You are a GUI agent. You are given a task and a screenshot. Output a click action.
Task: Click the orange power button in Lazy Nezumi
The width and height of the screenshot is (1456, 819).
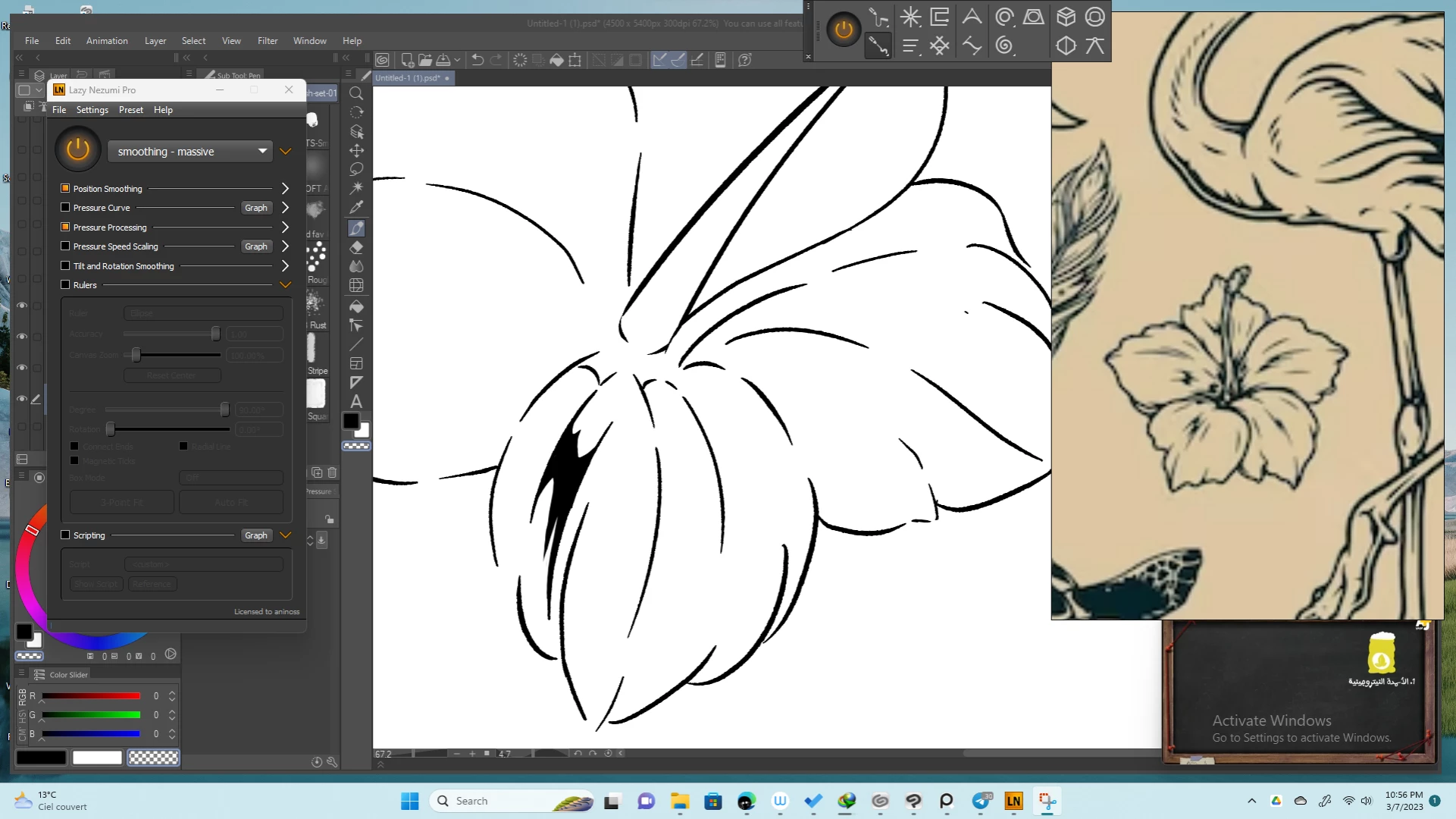78,149
